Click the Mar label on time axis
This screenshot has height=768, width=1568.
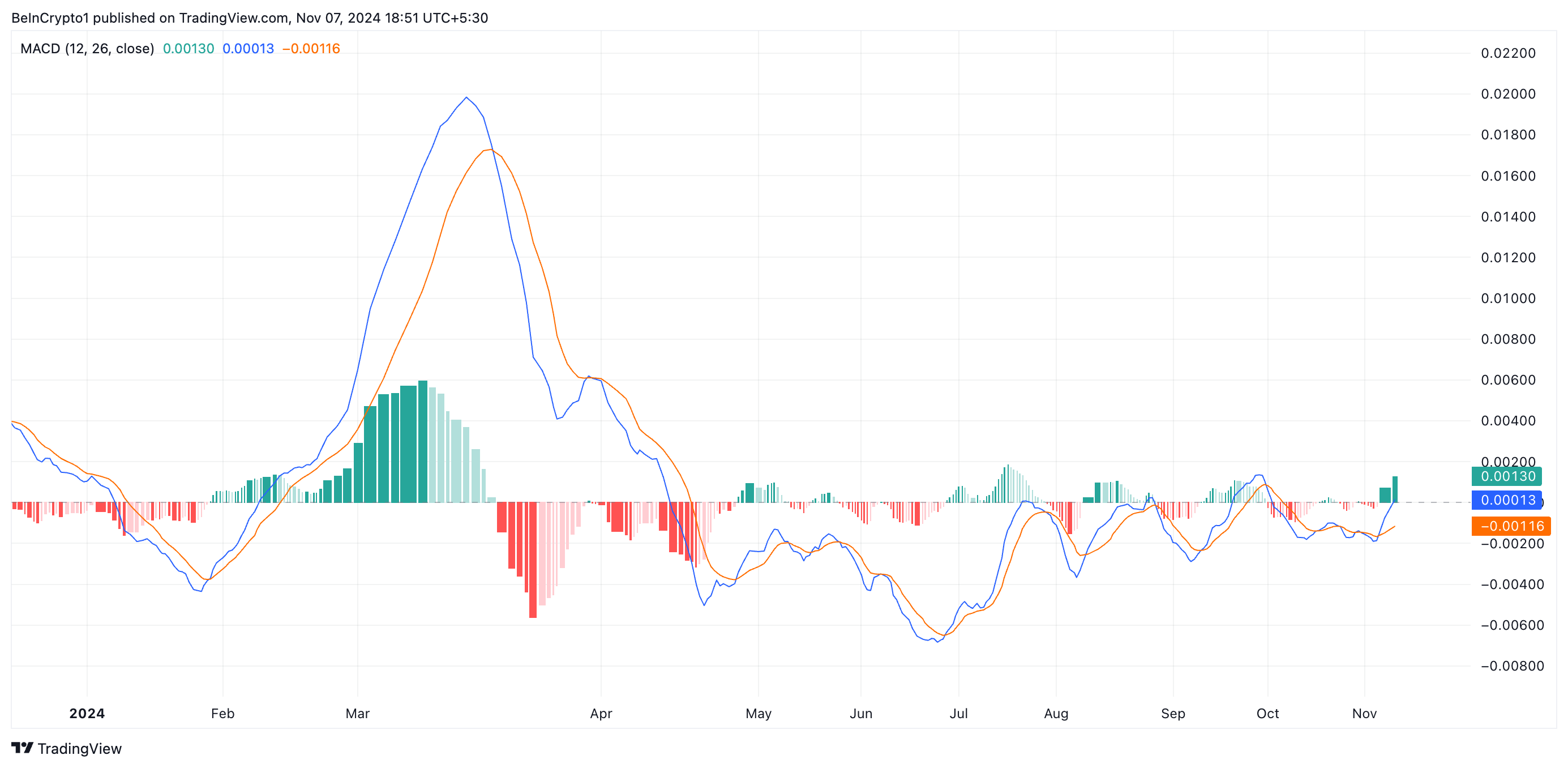357,713
